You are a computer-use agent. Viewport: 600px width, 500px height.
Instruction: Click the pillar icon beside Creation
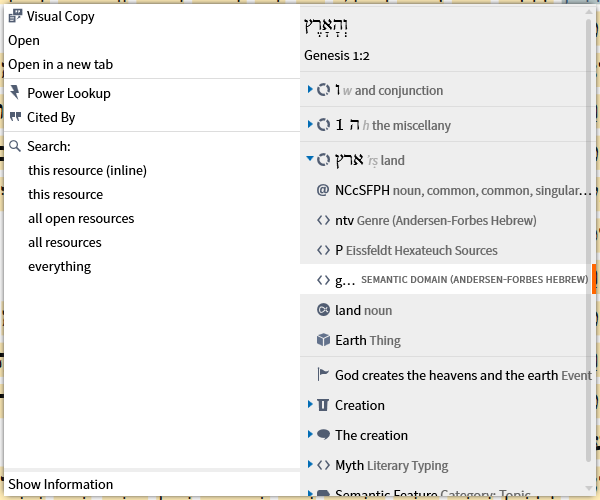tap(323, 405)
